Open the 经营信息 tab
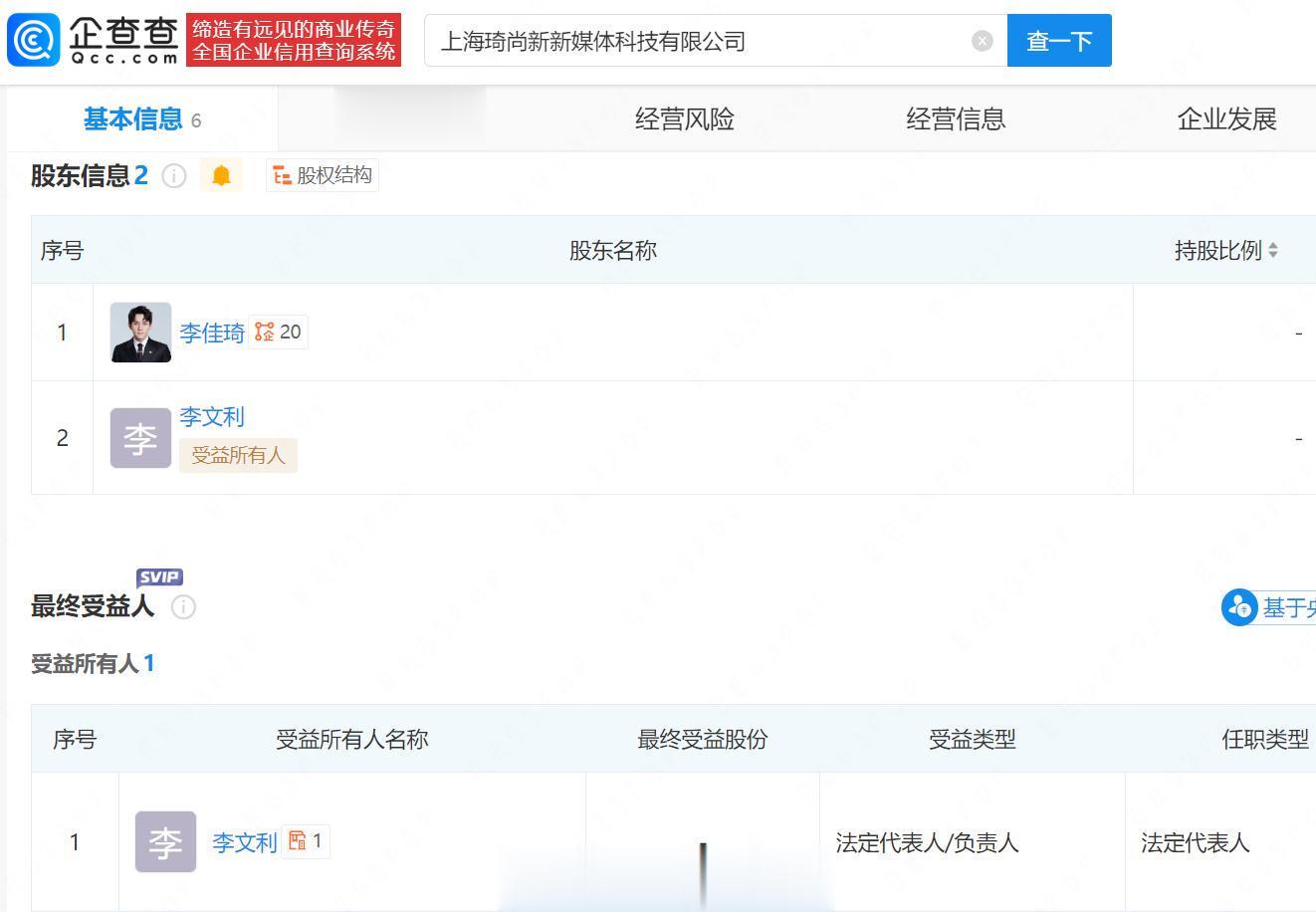 pos(956,119)
